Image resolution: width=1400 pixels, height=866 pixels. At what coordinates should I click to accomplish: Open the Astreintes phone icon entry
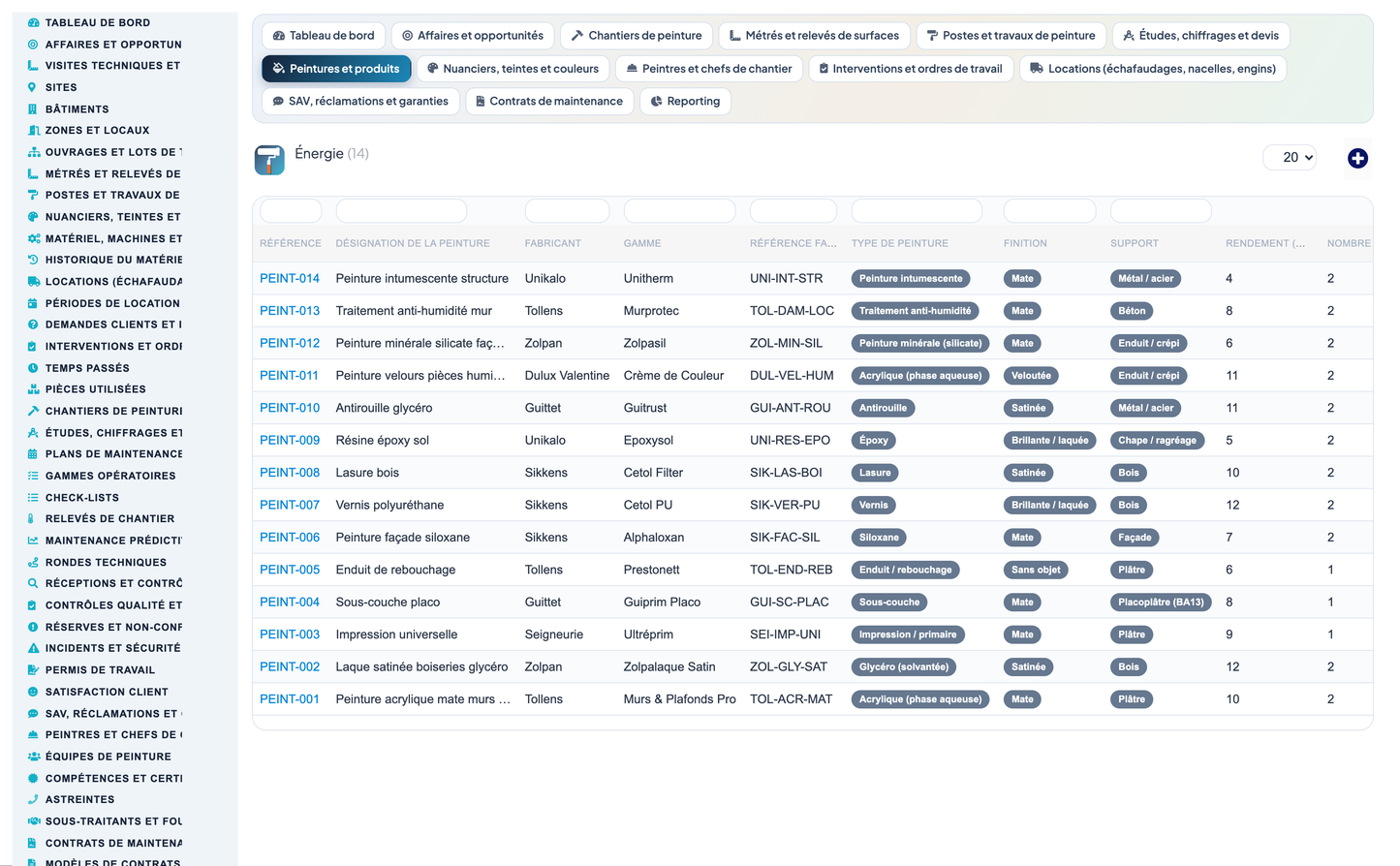(33, 799)
